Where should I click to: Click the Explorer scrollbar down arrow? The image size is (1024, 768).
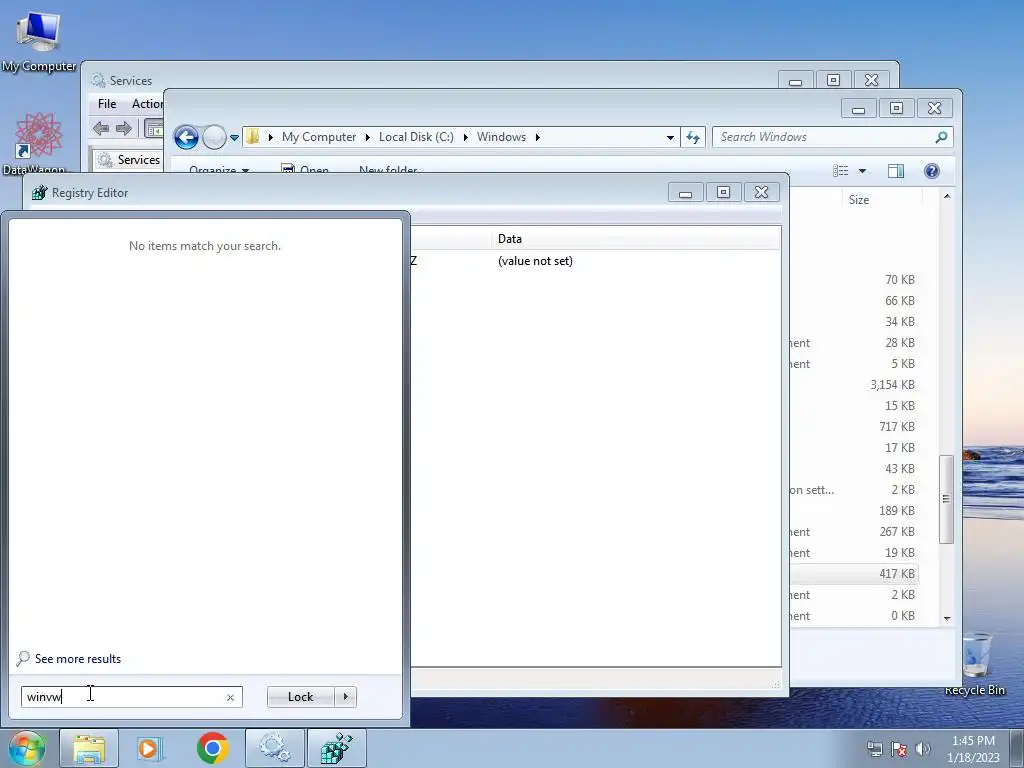(x=947, y=618)
